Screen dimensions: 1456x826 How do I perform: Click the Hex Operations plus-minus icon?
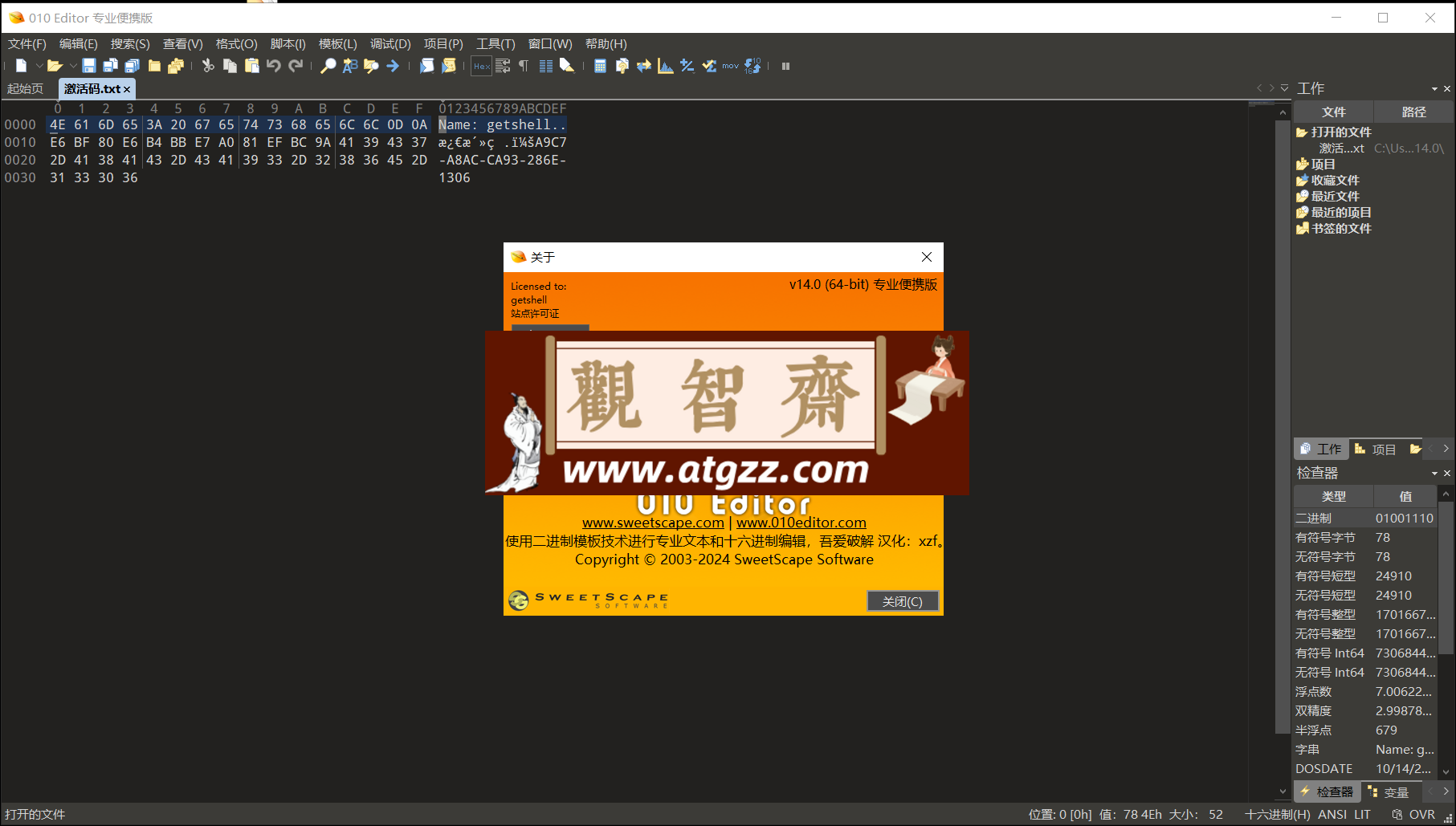click(x=687, y=66)
